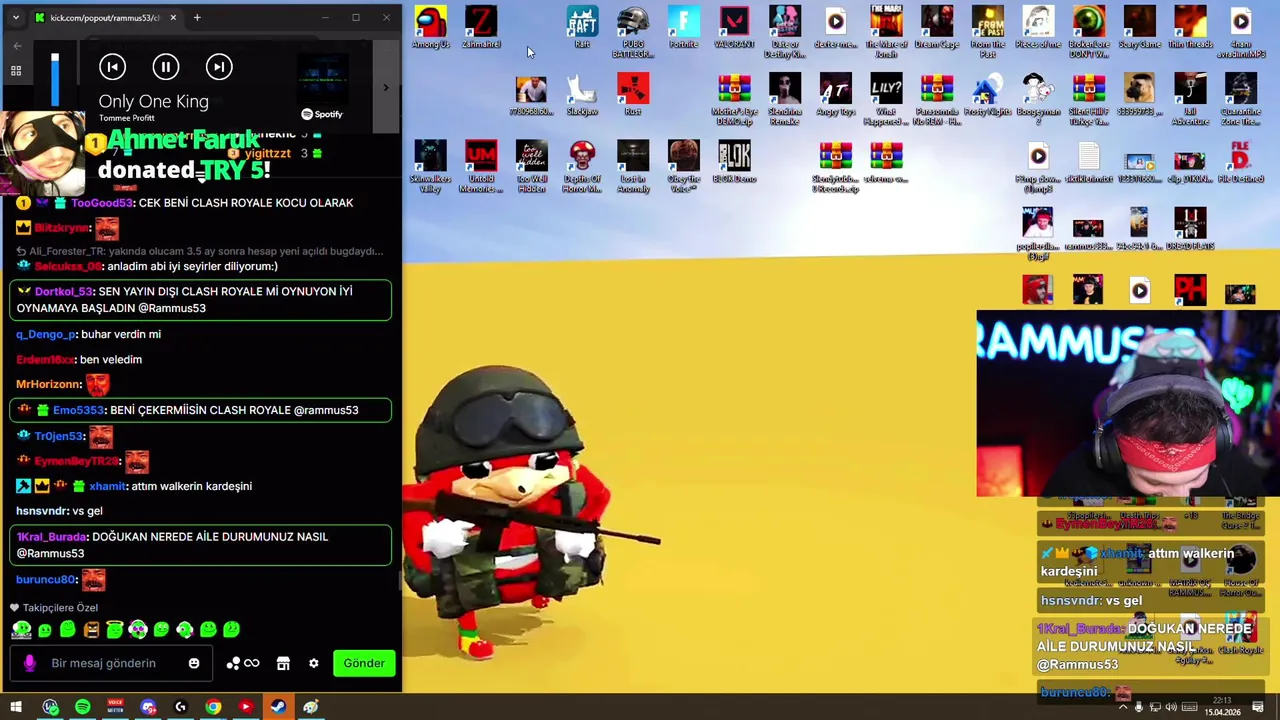Show hidden system tray icons
The height and width of the screenshot is (720, 1280).
click(1122, 707)
